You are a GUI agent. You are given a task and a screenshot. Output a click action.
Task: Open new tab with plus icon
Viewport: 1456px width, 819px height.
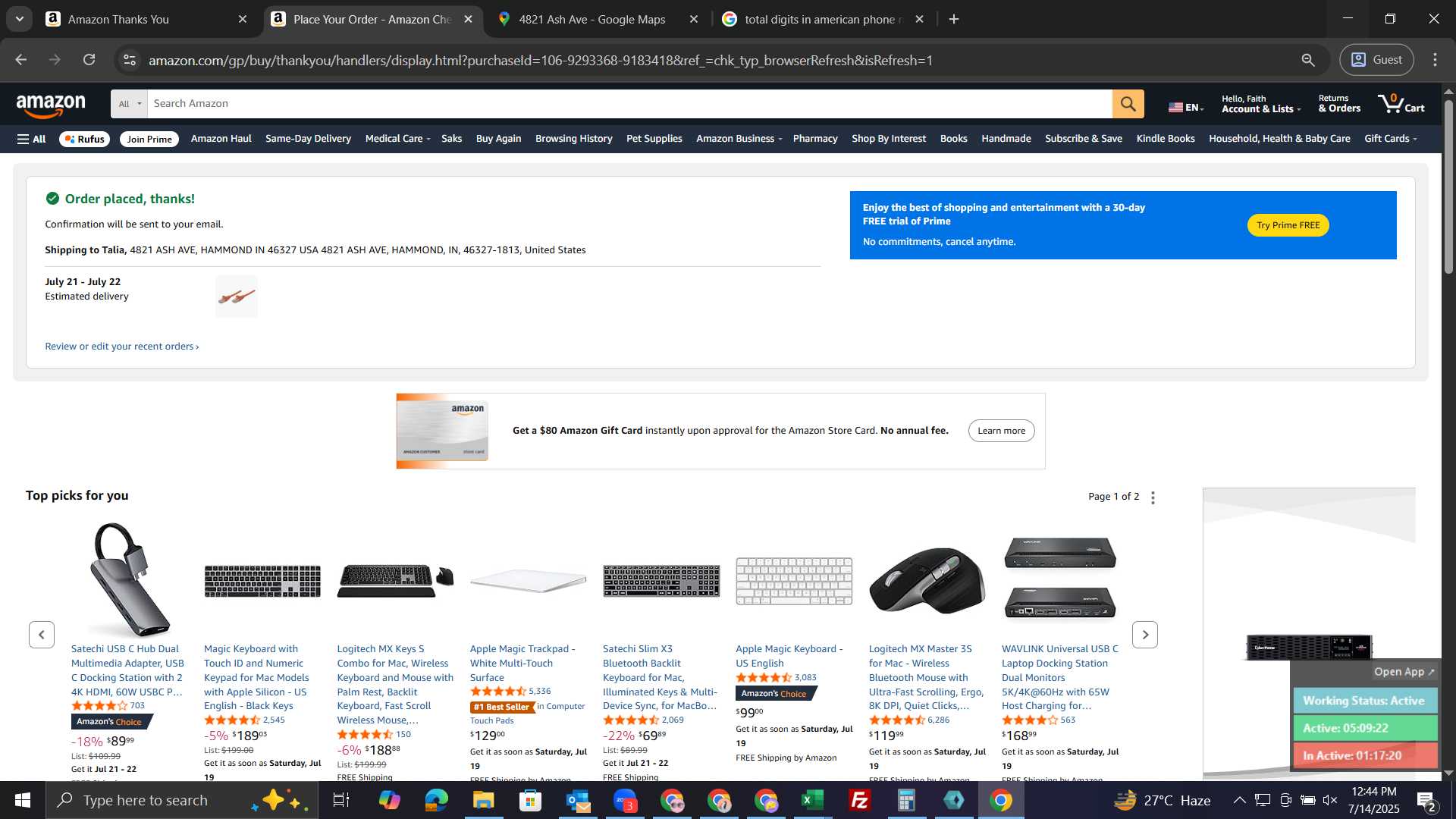pyautogui.click(x=954, y=19)
